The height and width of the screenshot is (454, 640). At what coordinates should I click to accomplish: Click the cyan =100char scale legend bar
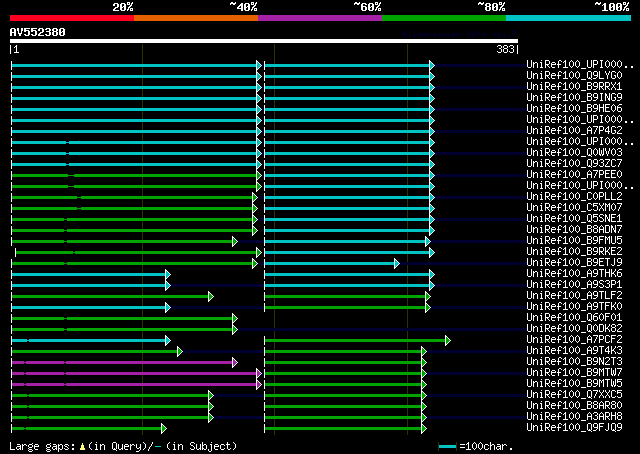point(448,446)
